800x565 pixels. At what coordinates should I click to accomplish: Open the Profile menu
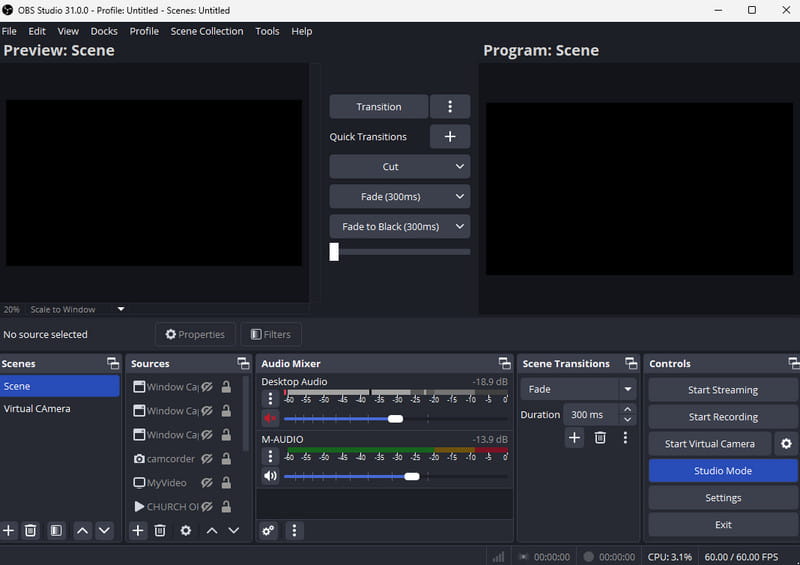pyautogui.click(x=144, y=31)
